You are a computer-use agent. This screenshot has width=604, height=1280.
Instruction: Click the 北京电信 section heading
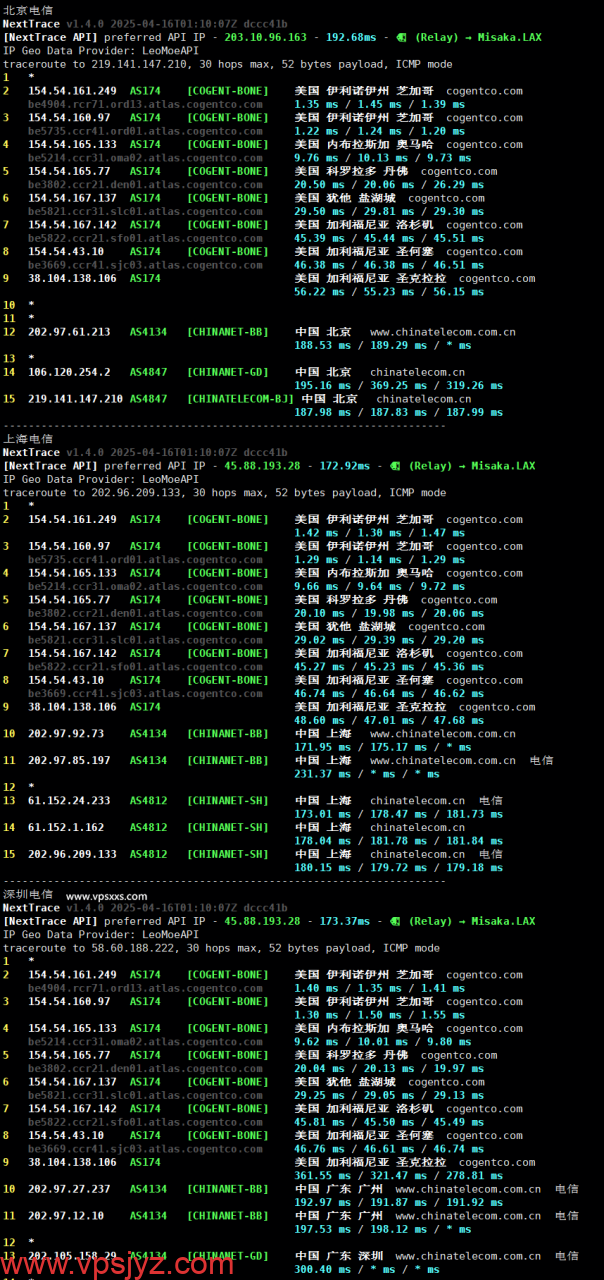[x=28, y=10]
